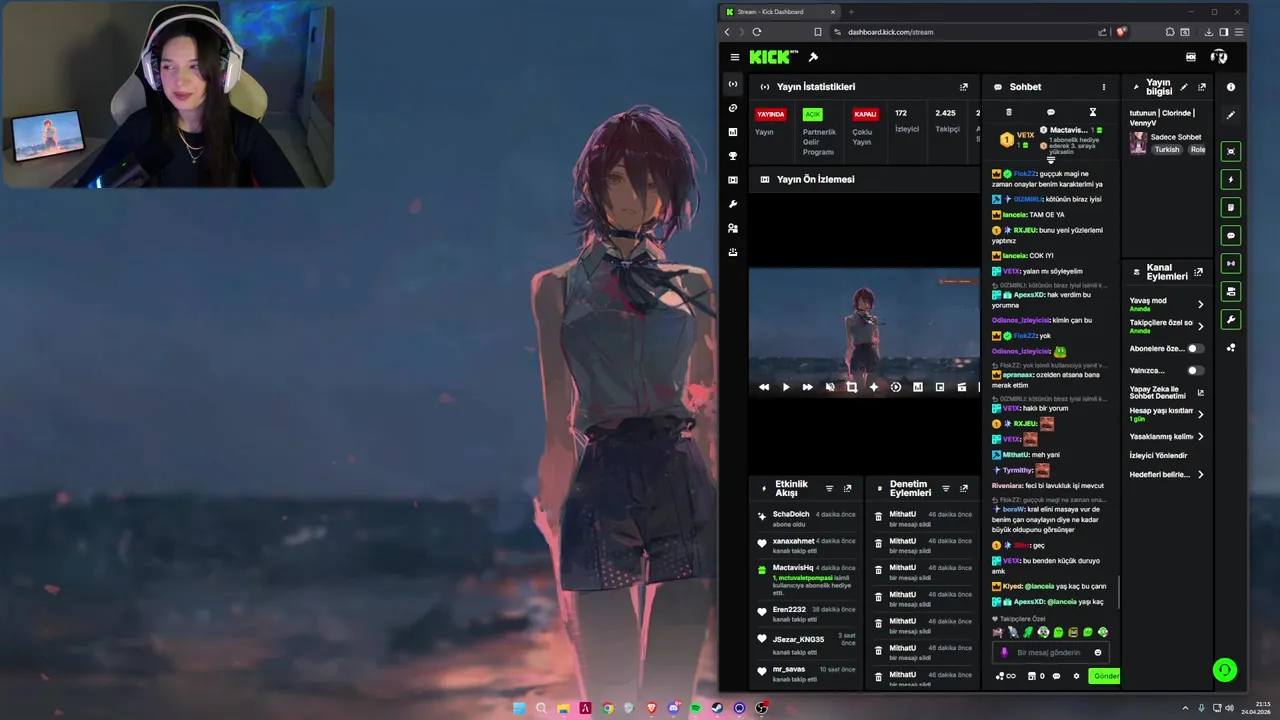This screenshot has width=1280, height=720.
Task: Open the emoji picker in message box
Action: point(1098,653)
